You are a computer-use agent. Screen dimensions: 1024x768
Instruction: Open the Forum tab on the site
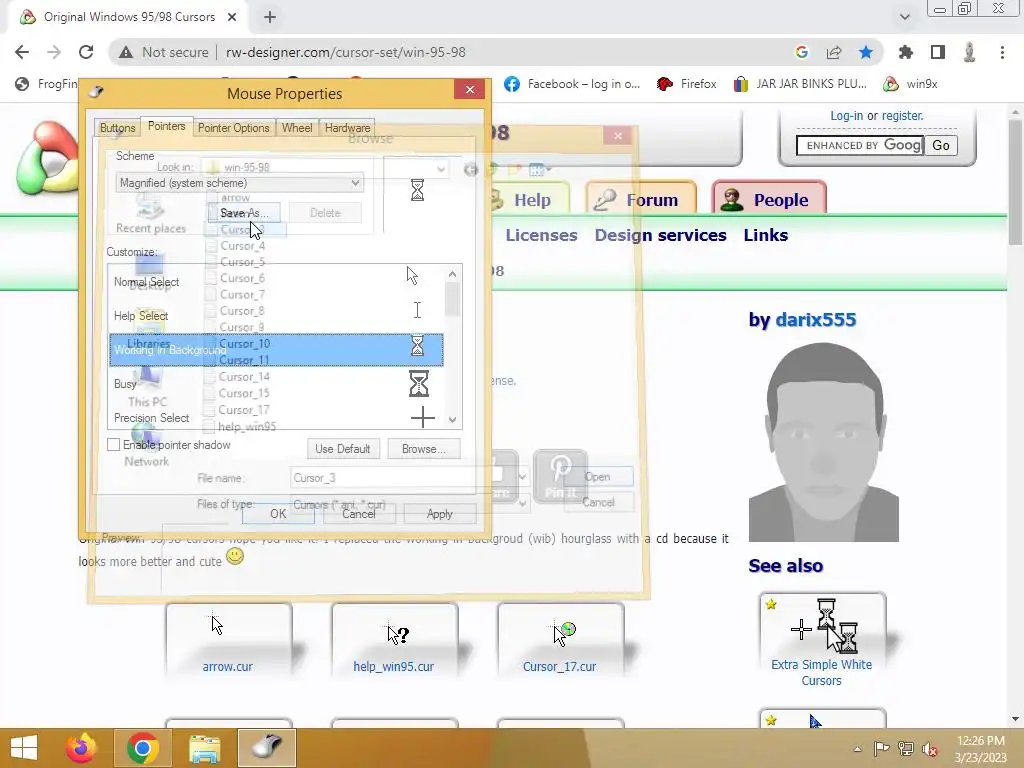click(x=641, y=199)
